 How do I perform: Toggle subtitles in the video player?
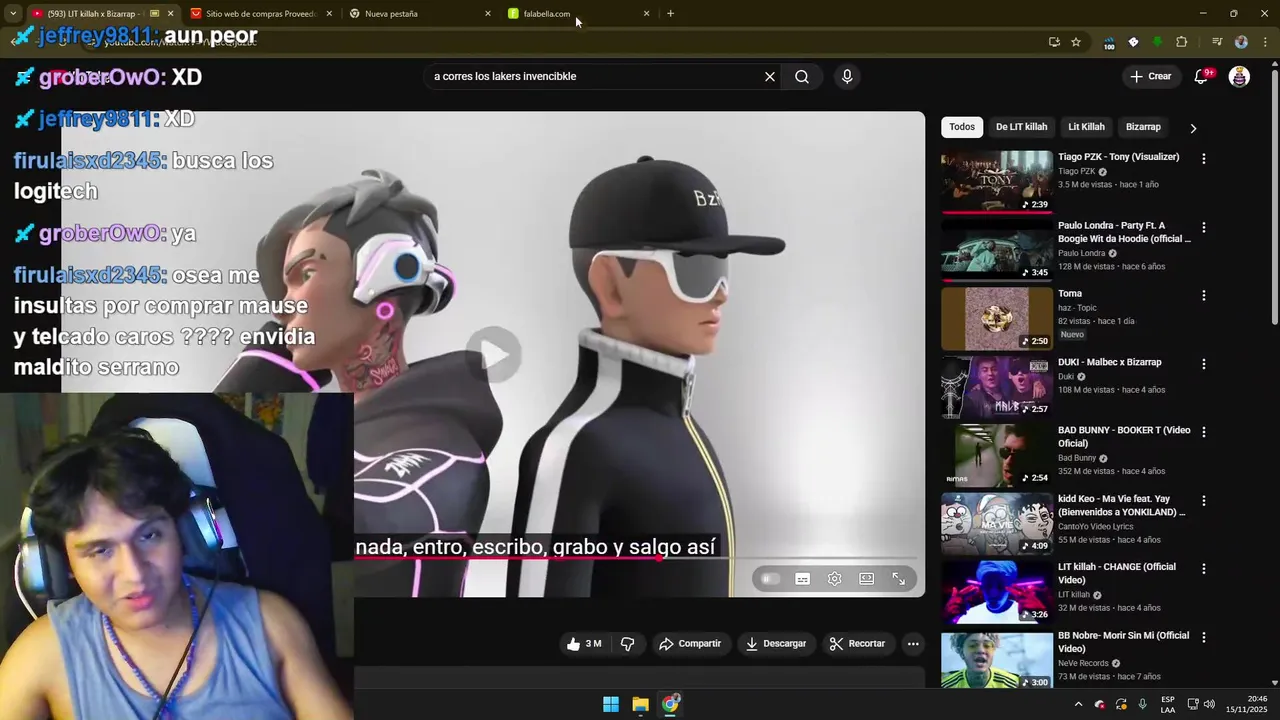coord(802,579)
